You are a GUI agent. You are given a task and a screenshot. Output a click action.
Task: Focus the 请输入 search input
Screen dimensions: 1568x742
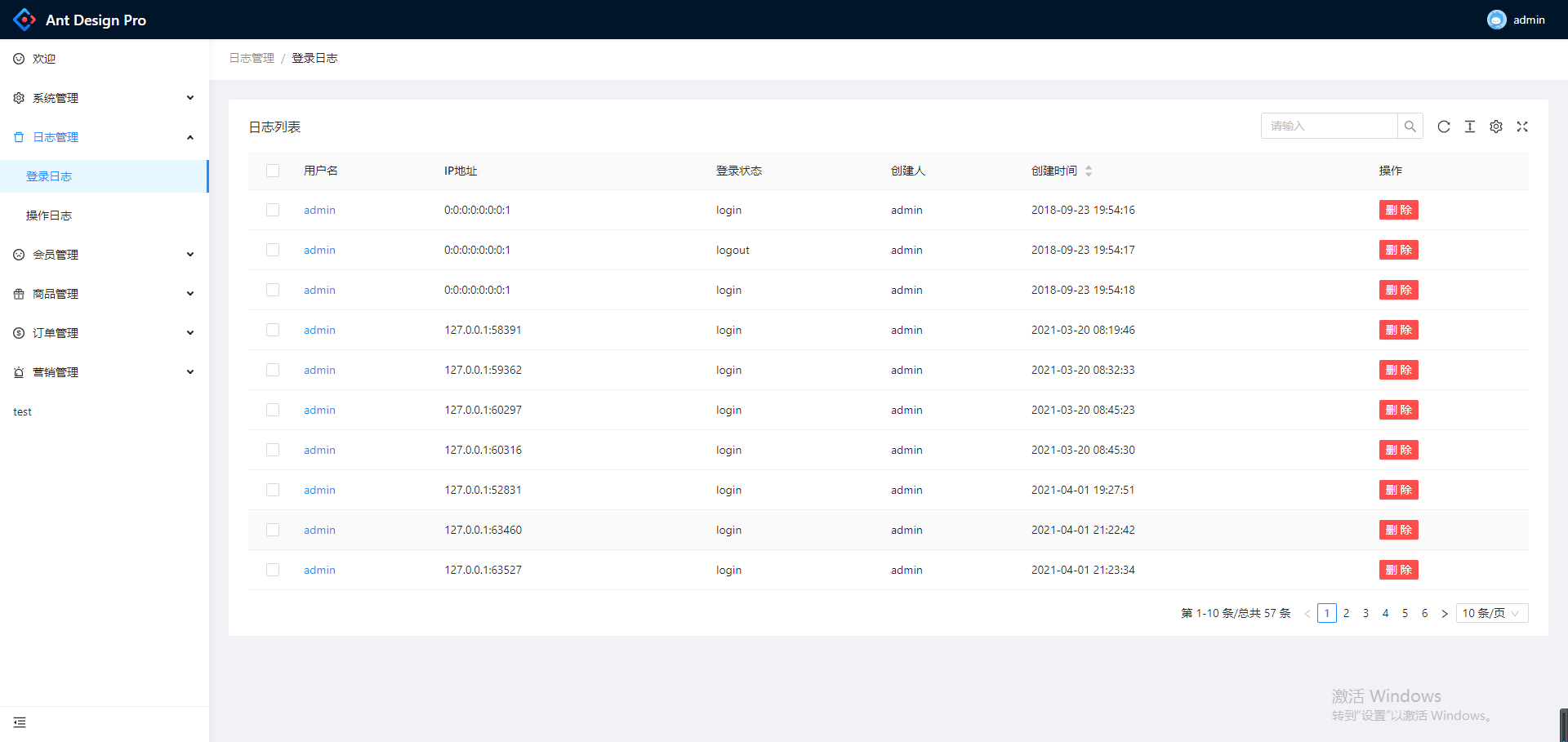click(x=1329, y=126)
